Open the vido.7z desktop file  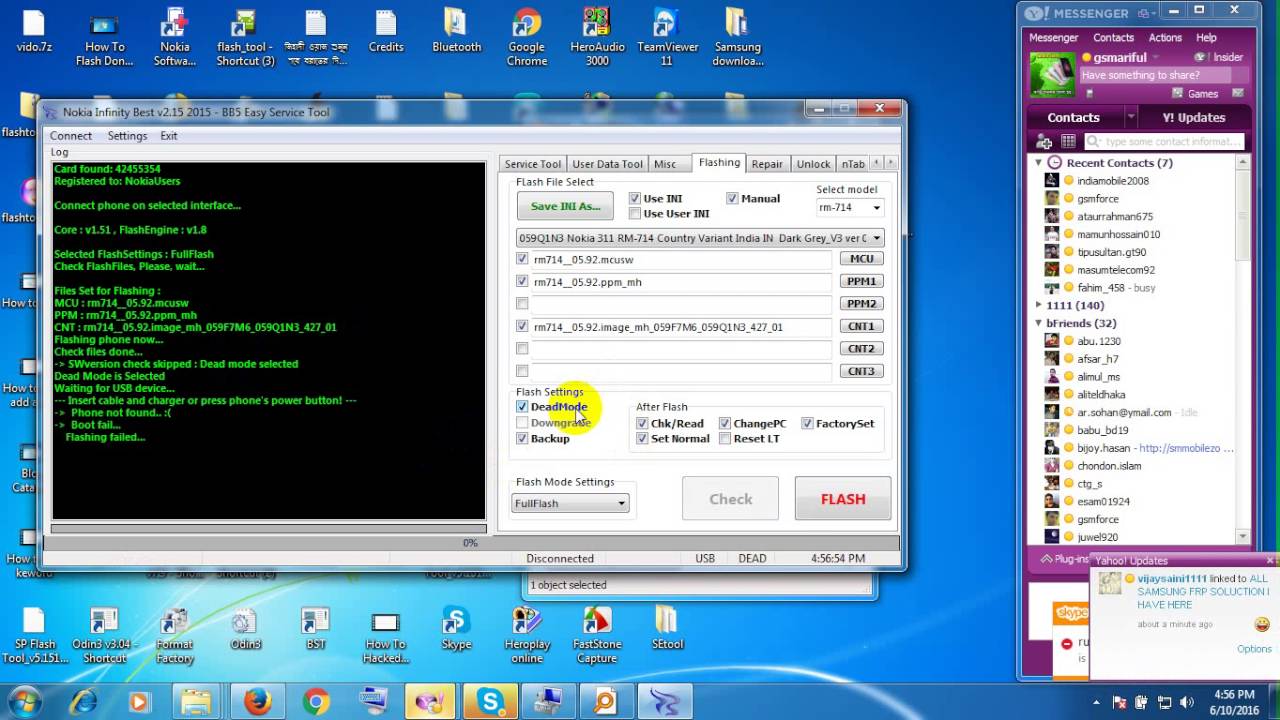pyautogui.click(x=34, y=32)
